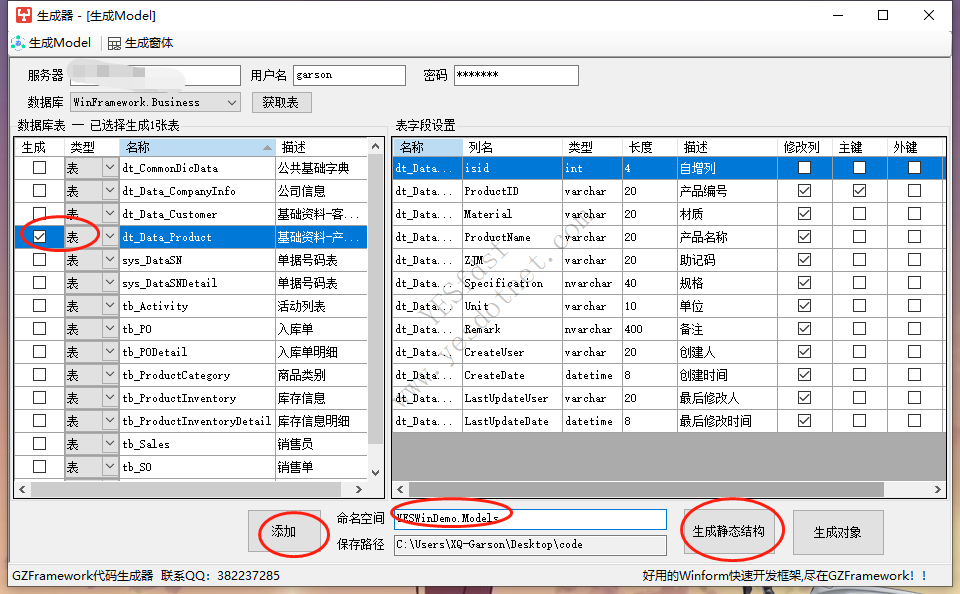Click the 描述 header in table list
The width and height of the screenshot is (960, 594).
point(321,147)
